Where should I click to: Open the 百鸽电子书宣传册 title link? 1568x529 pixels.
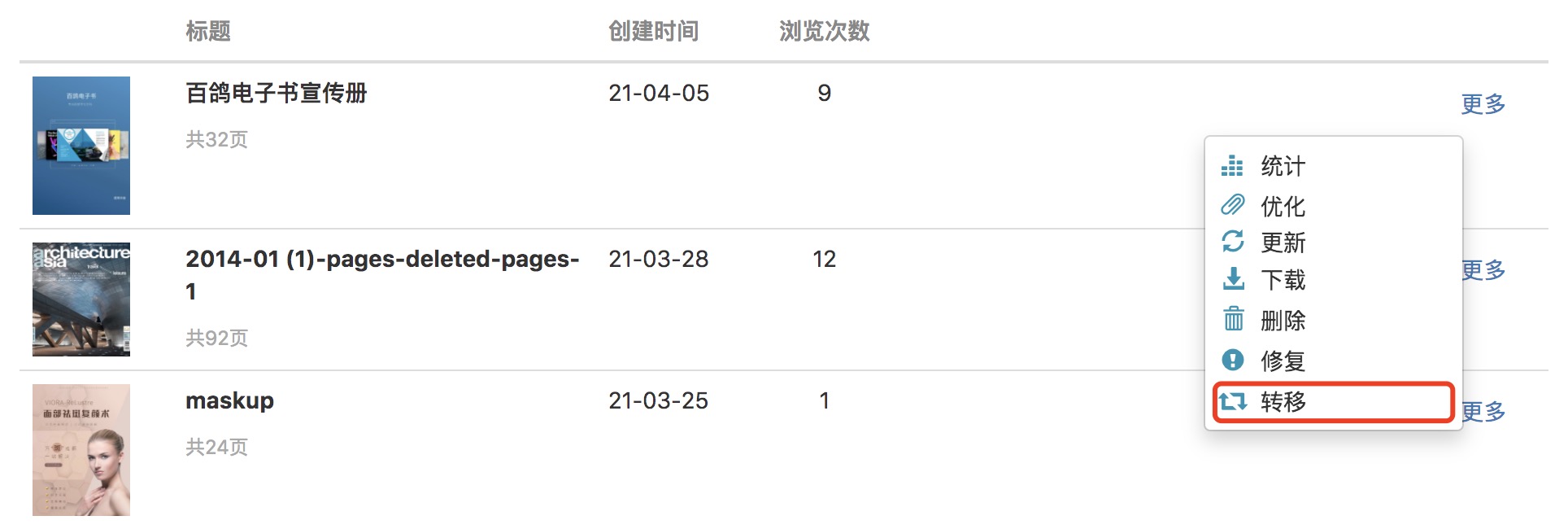276,94
